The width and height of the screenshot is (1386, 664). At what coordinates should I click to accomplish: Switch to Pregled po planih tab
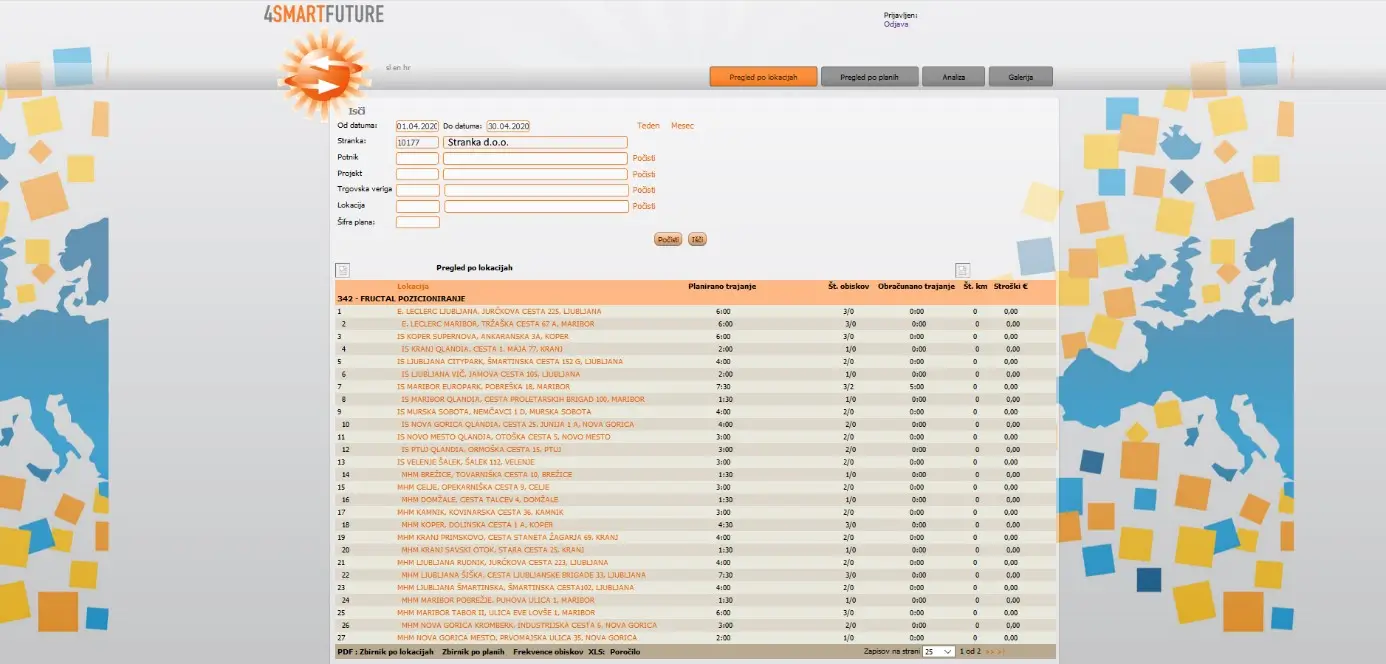tap(869, 77)
